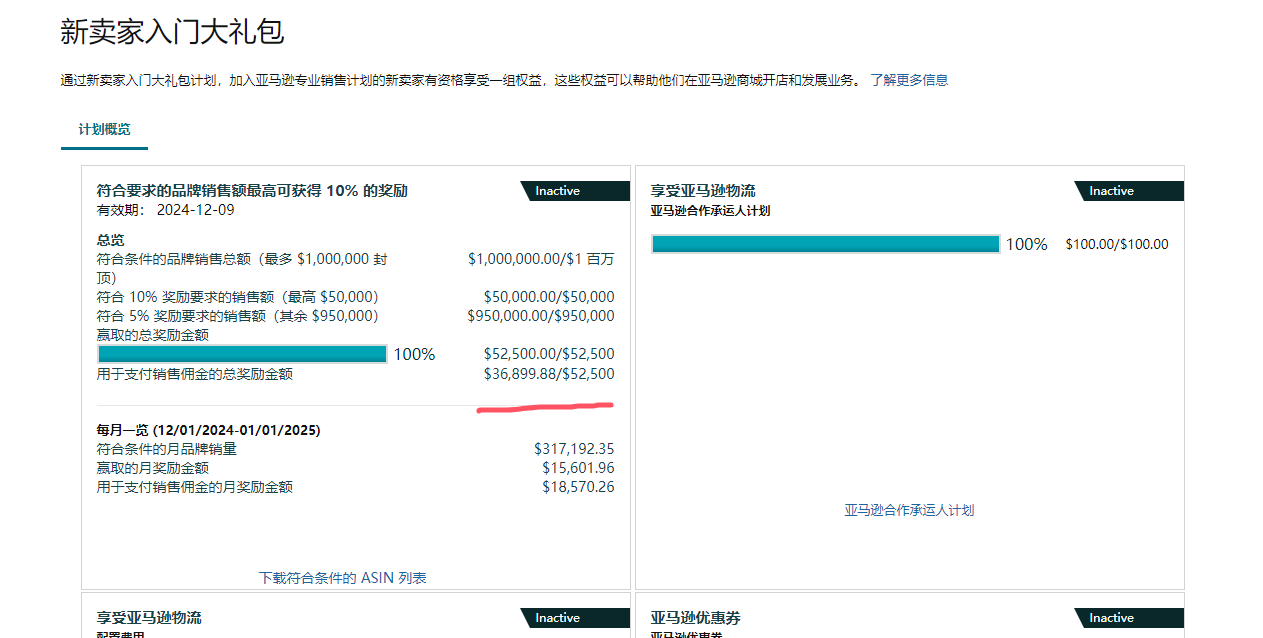1263x638 pixels.
Task: Click the monthly value $18,570.26
Action: tap(578, 487)
